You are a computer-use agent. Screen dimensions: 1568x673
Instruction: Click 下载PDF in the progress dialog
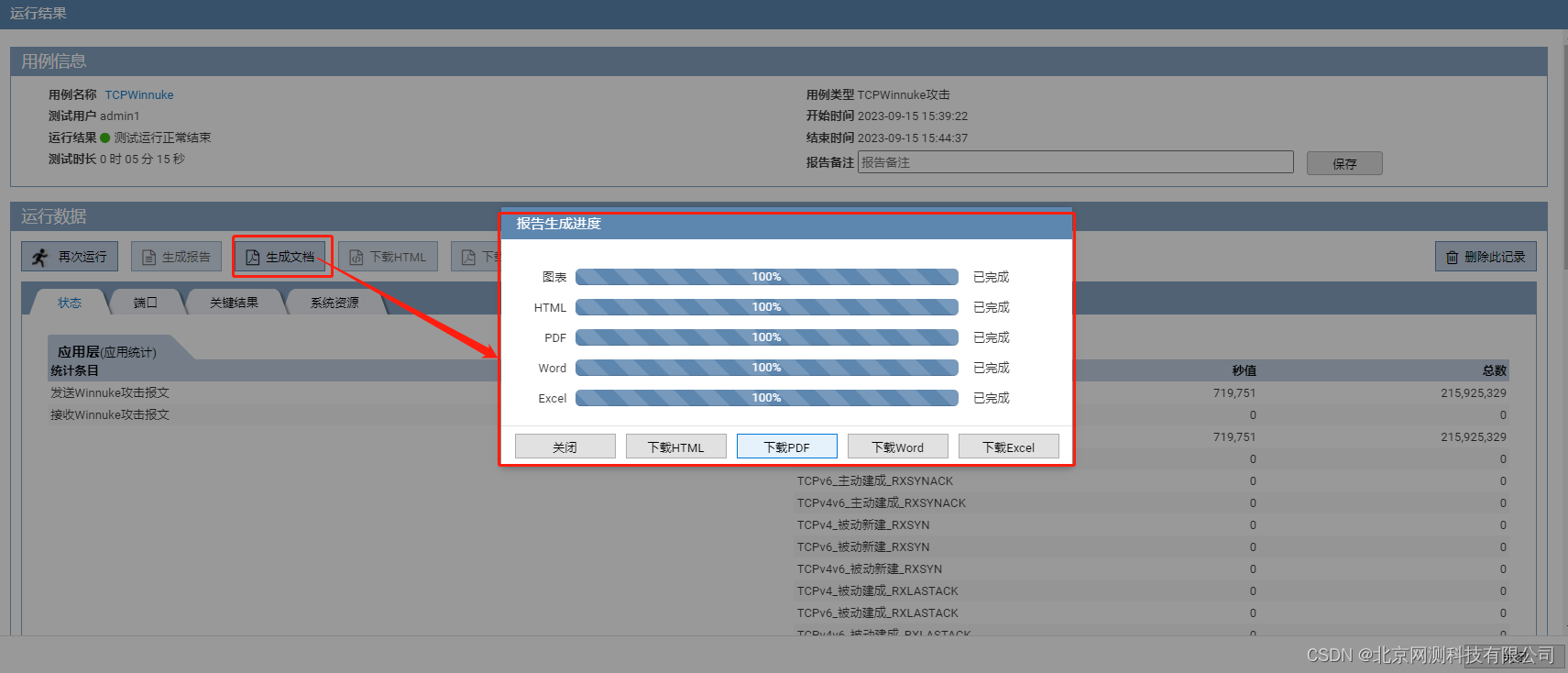coord(787,447)
